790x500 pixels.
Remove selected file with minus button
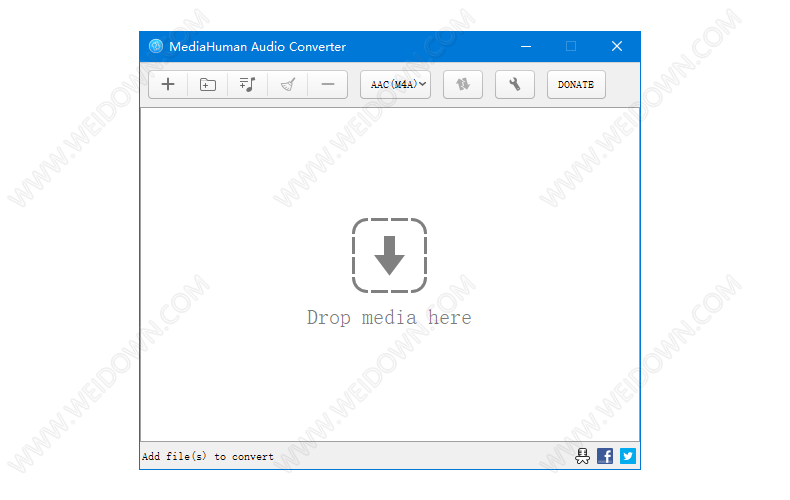(x=328, y=84)
